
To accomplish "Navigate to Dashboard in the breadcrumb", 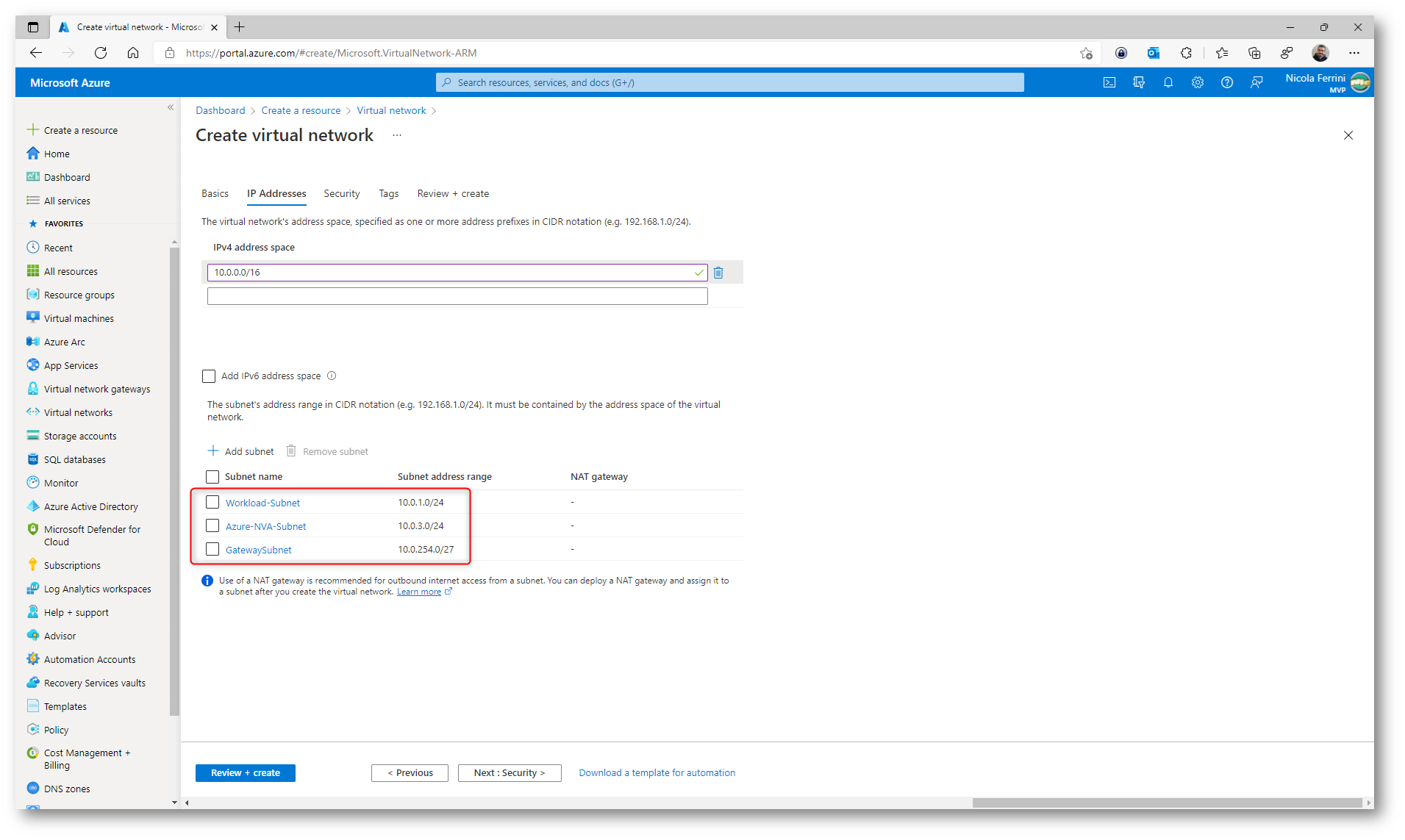I will point(221,110).
